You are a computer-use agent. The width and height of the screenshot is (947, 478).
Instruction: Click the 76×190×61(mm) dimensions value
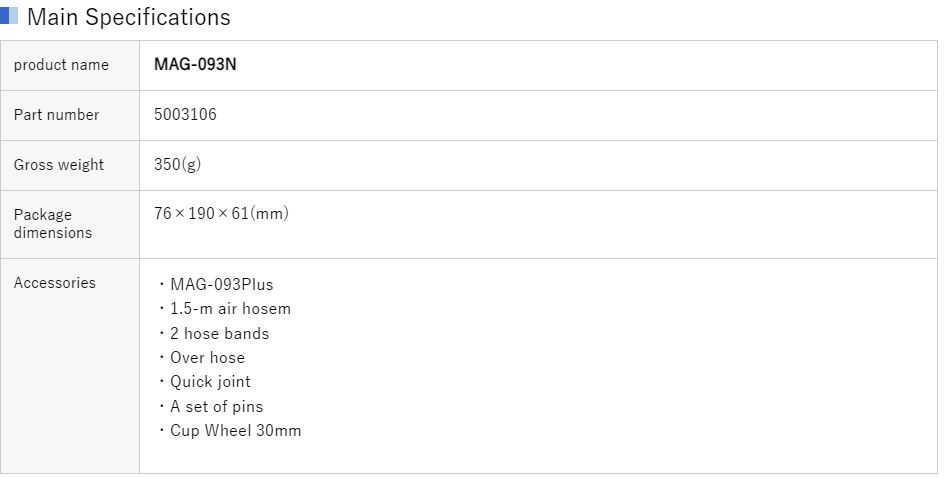pos(221,214)
